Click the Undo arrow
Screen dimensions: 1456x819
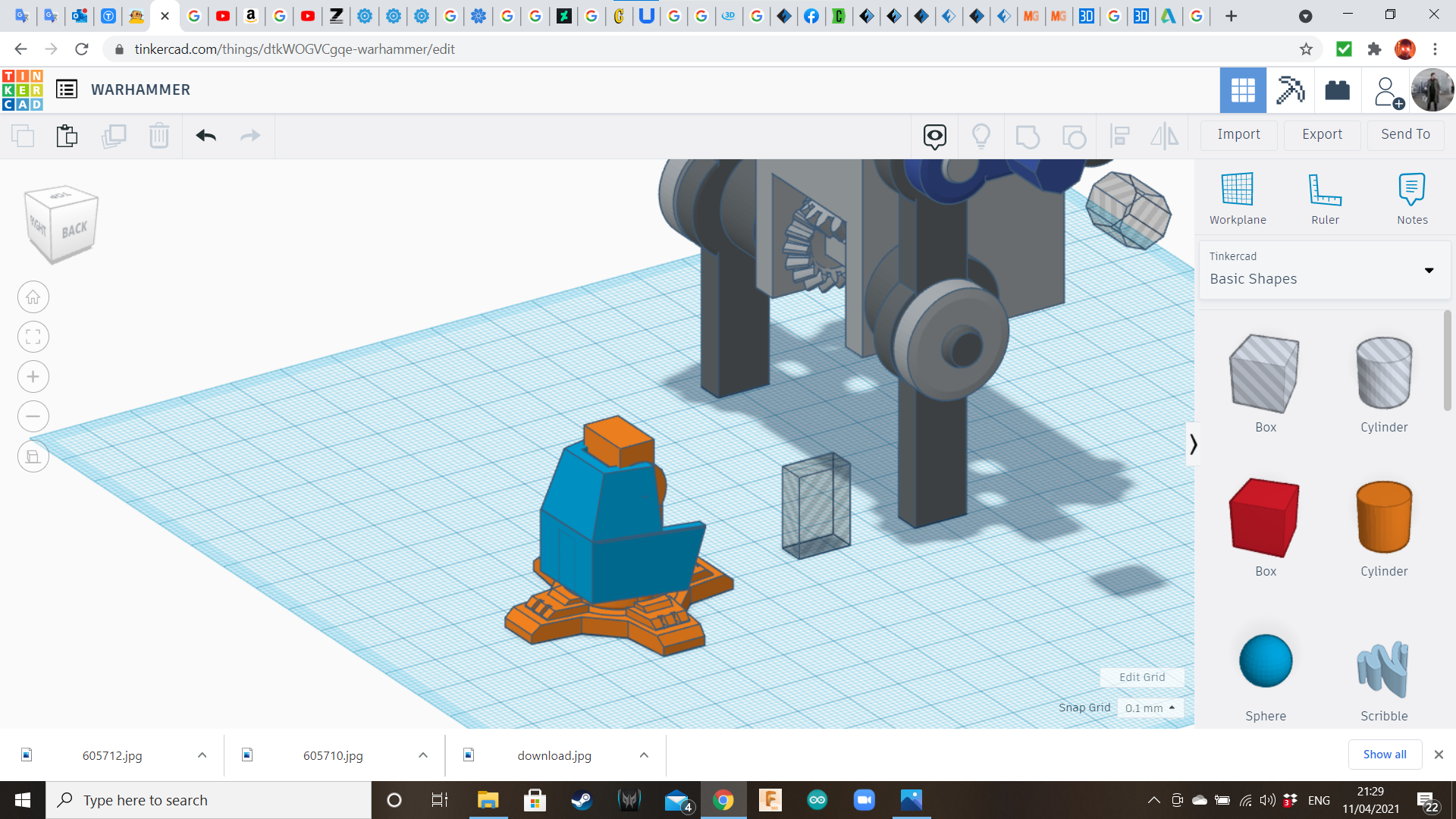[206, 136]
